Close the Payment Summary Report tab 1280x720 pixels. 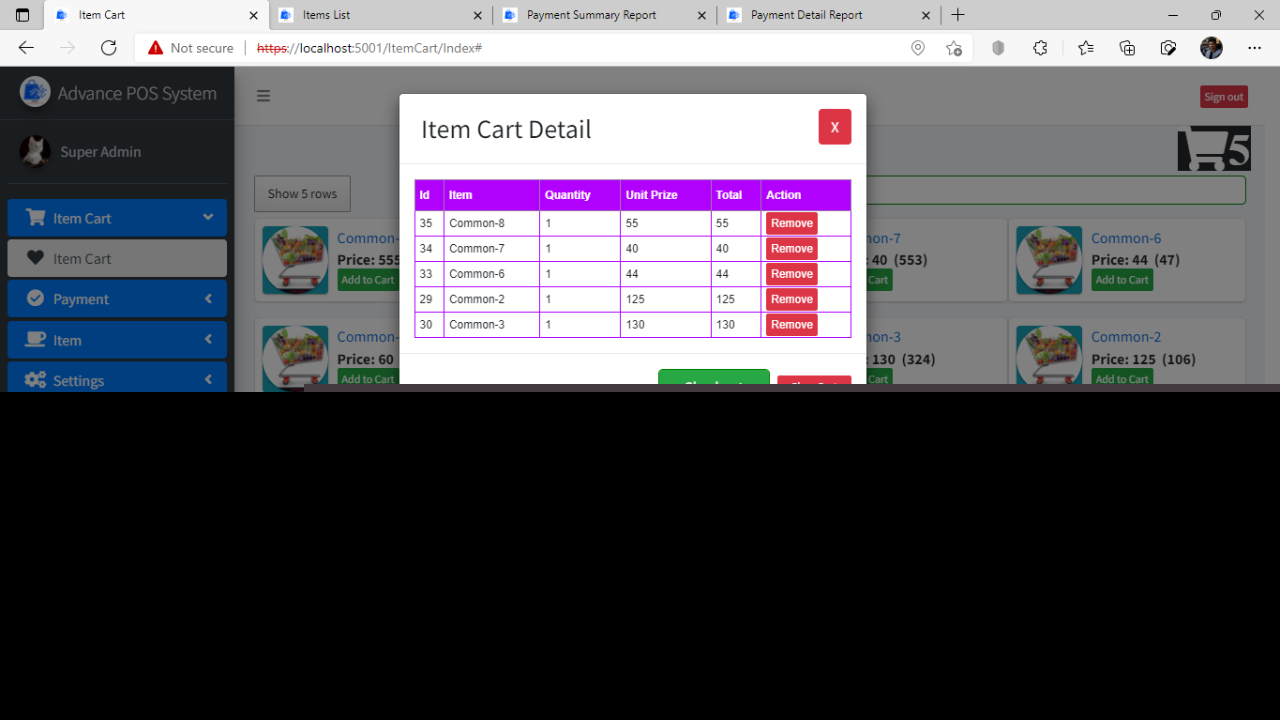tap(701, 15)
